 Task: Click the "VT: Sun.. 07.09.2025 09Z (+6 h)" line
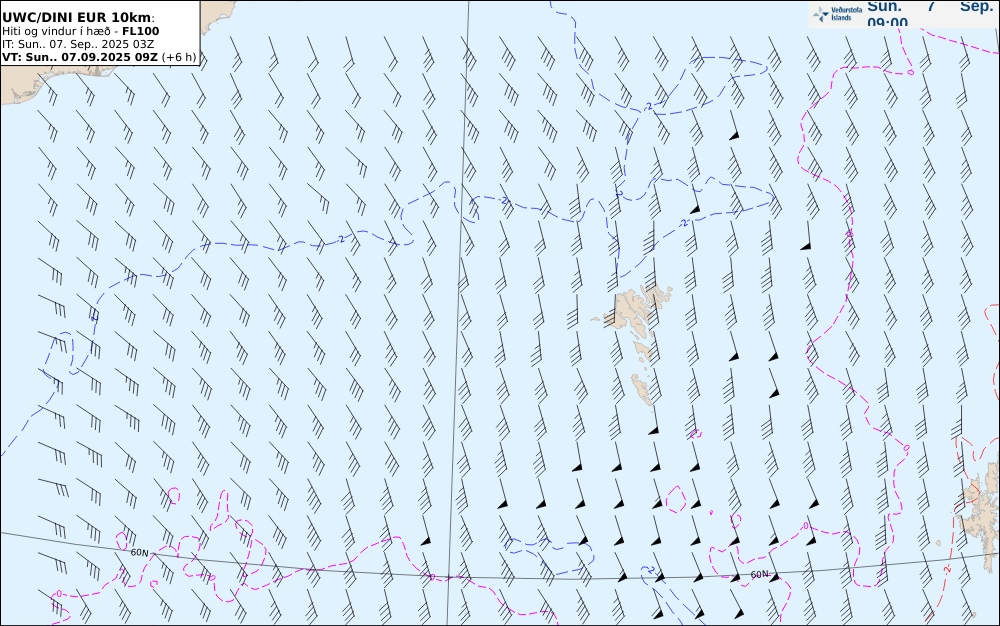pos(99,57)
